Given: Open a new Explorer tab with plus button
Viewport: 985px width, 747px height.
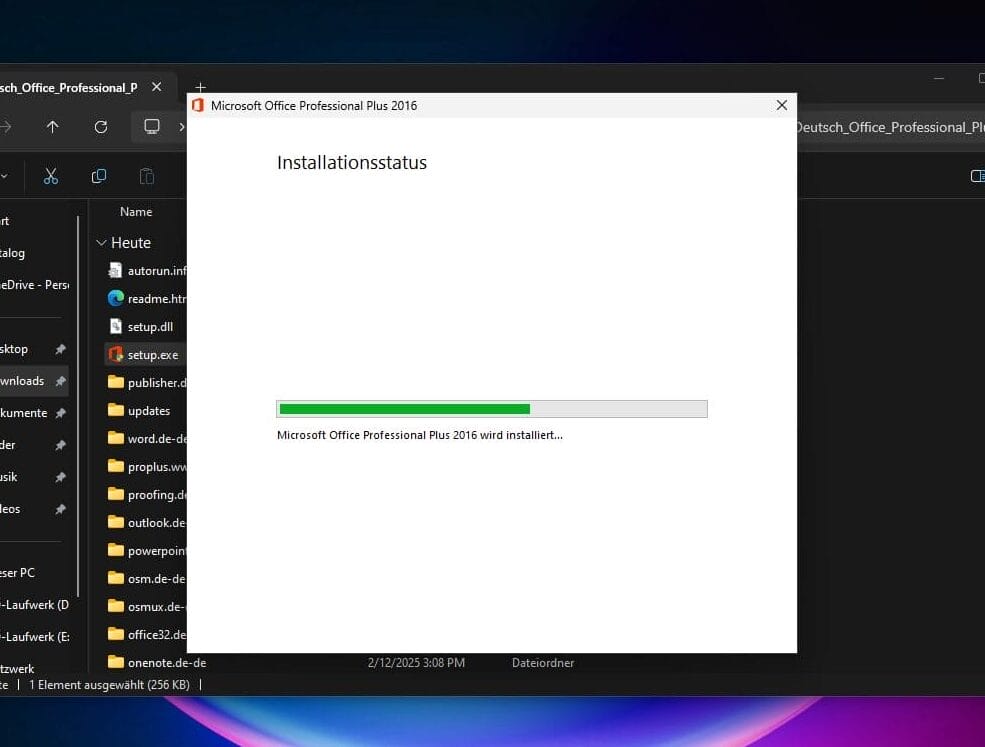Looking at the screenshot, I should click(200, 88).
